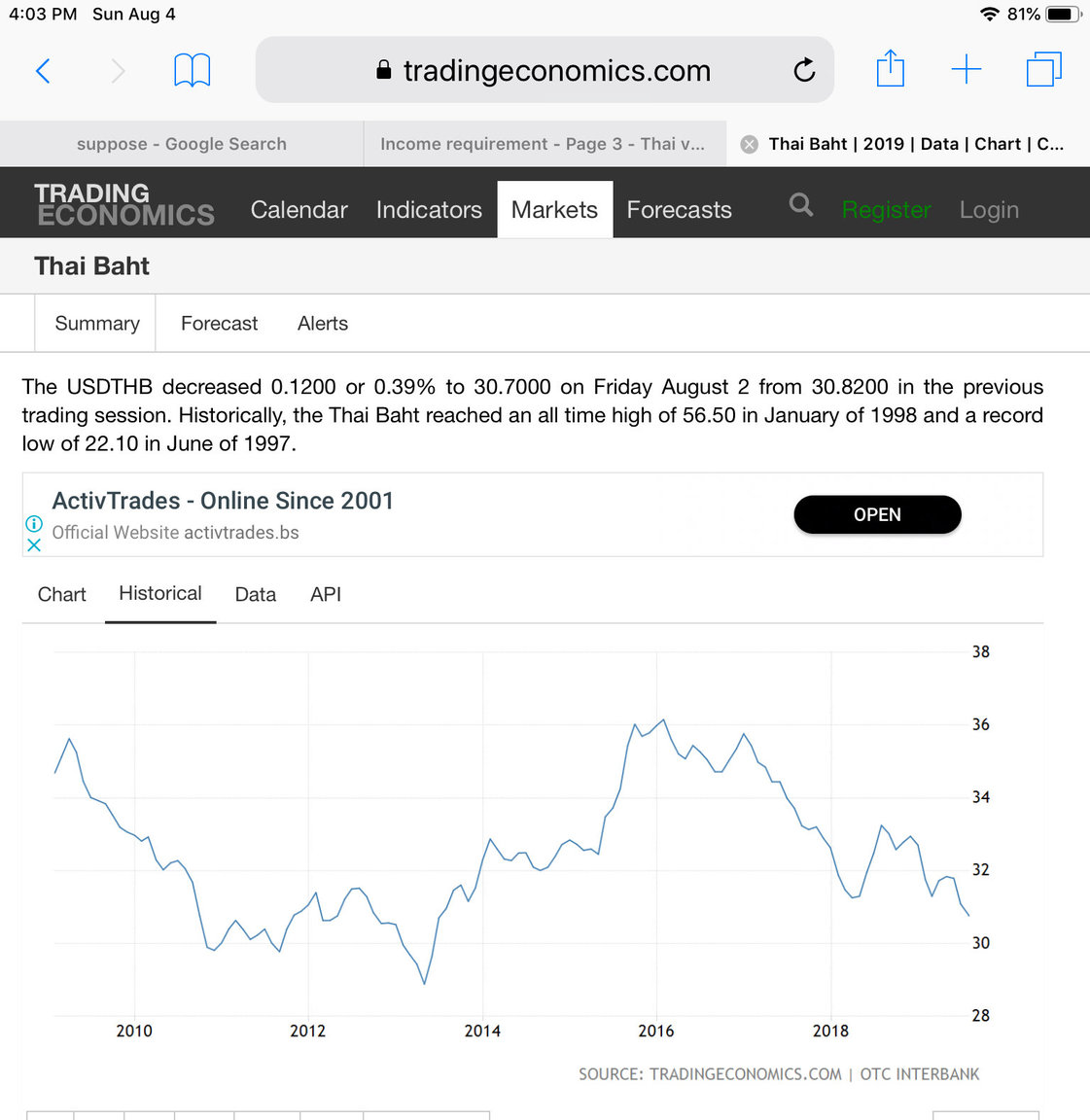Open a new tab with plus icon
This screenshot has width=1090, height=1120.
966,70
